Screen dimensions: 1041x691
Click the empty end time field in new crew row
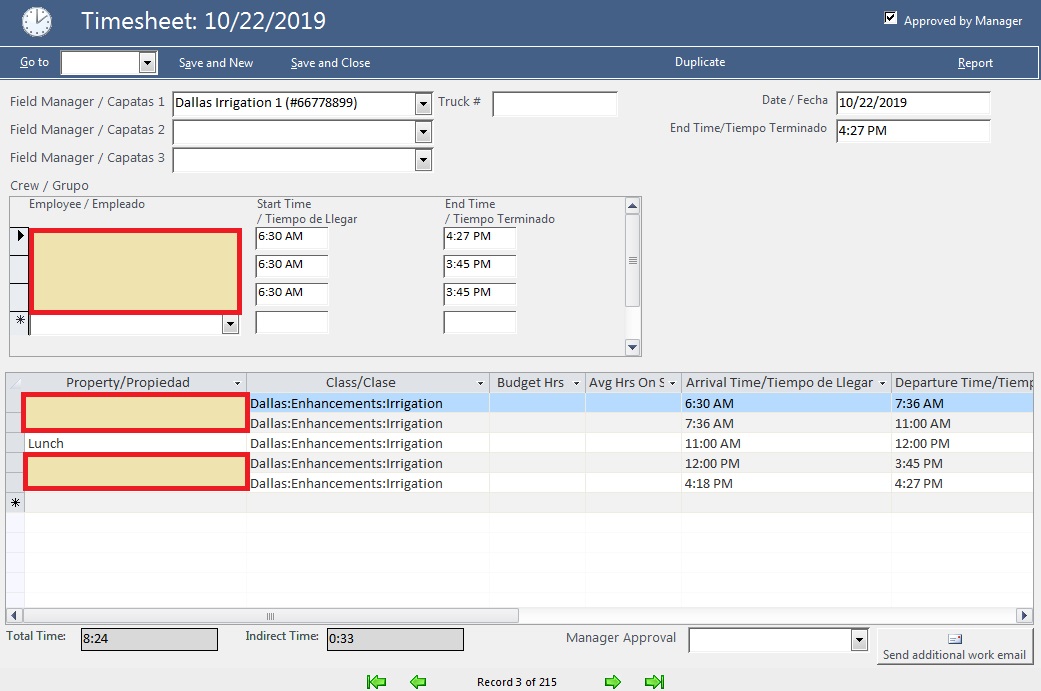point(479,322)
